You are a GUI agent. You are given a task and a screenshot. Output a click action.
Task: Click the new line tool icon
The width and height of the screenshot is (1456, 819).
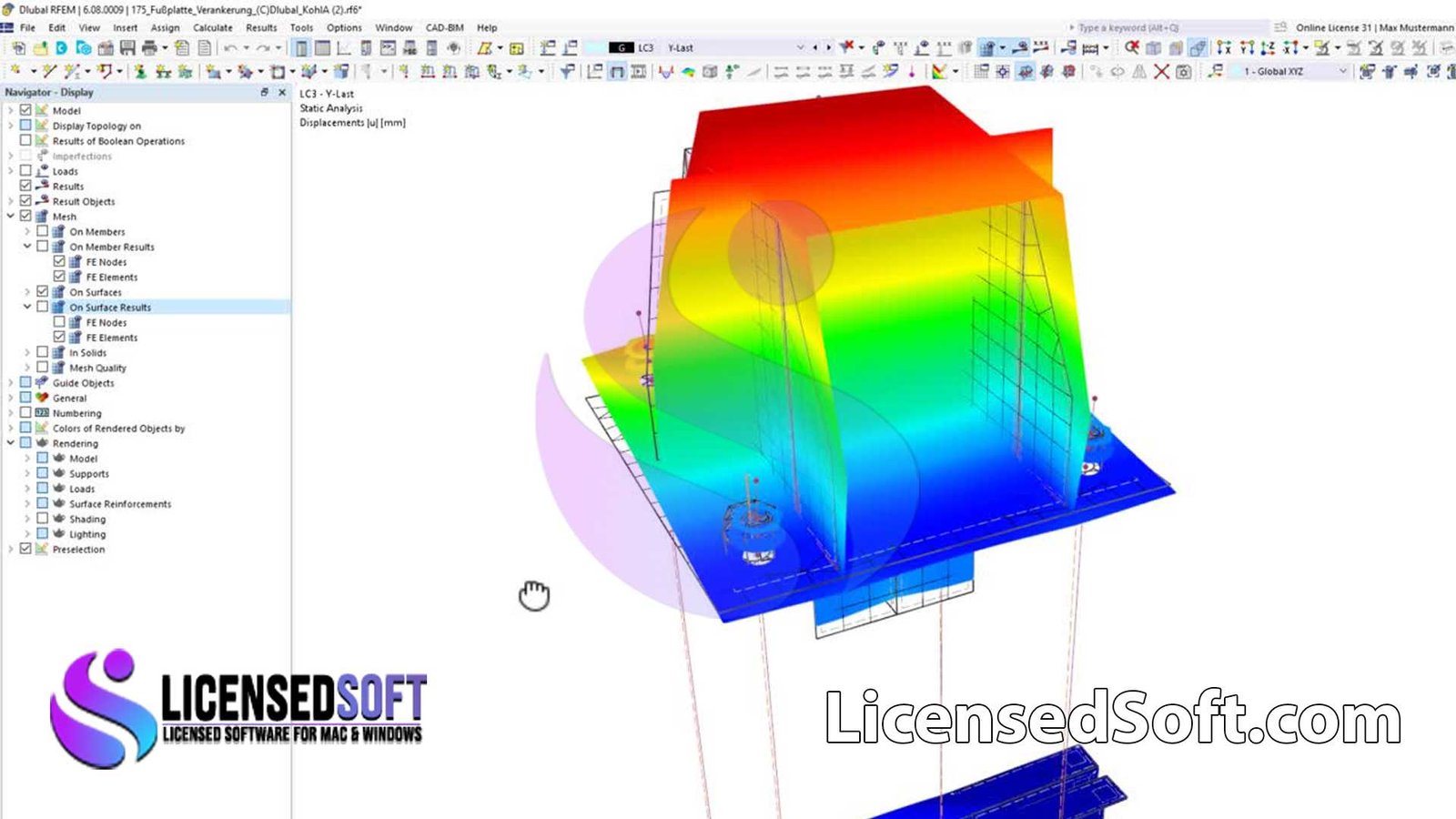point(49,70)
